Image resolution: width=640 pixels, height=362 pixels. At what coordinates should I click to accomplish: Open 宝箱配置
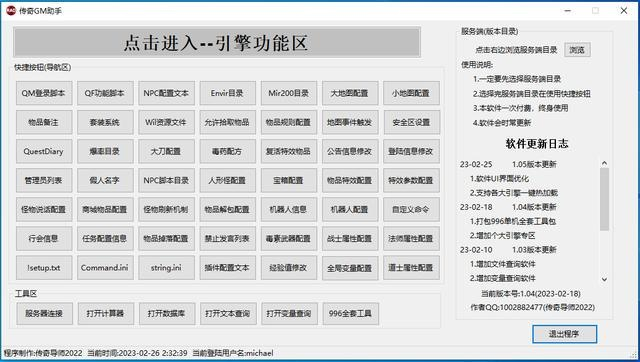click(x=289, y=180)
